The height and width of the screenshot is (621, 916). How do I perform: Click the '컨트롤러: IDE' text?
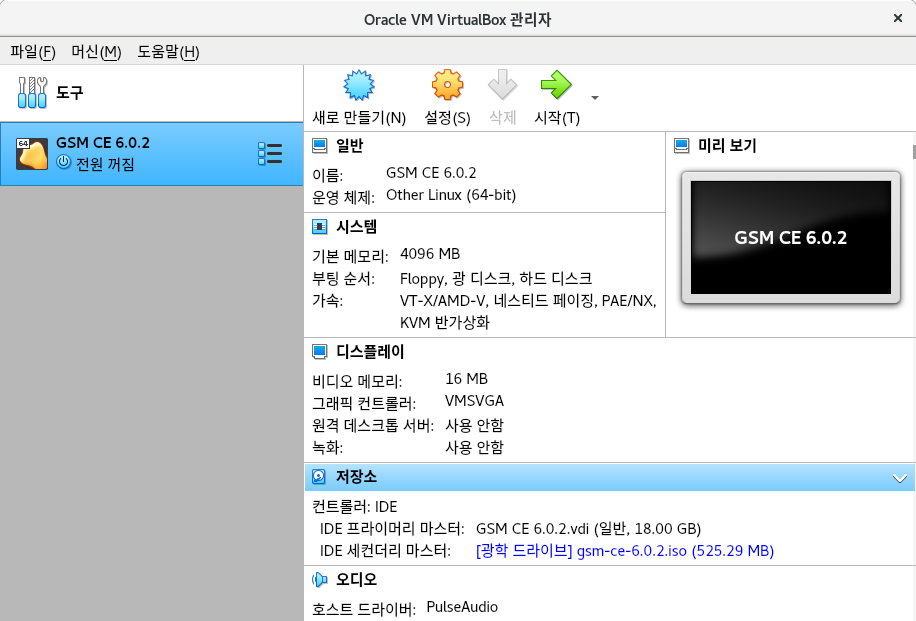355,506
